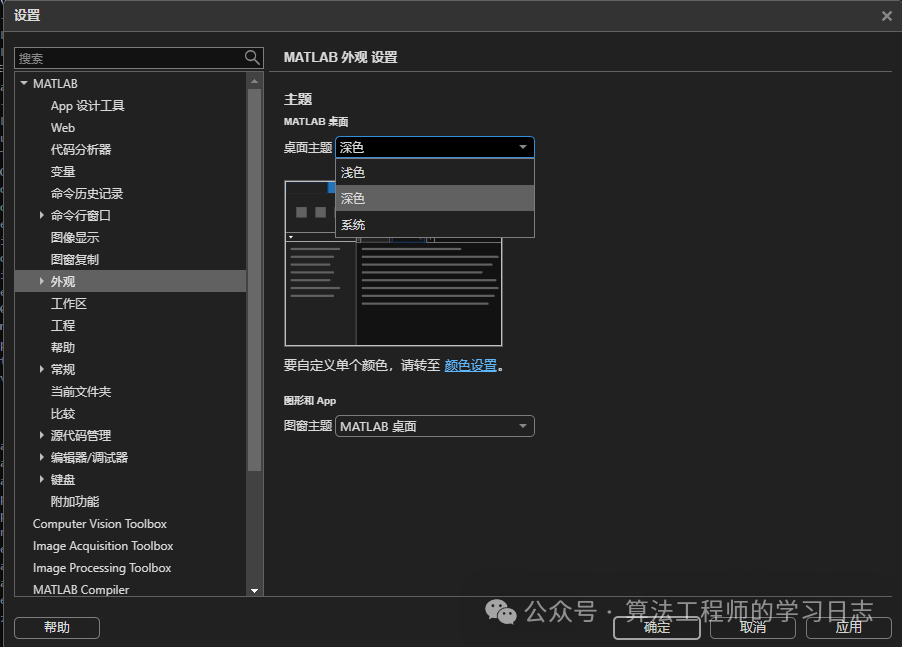Screen dimensions: 902x647
Task: Select MATLAB Compiler in the tree
Action: coord(81,589)
